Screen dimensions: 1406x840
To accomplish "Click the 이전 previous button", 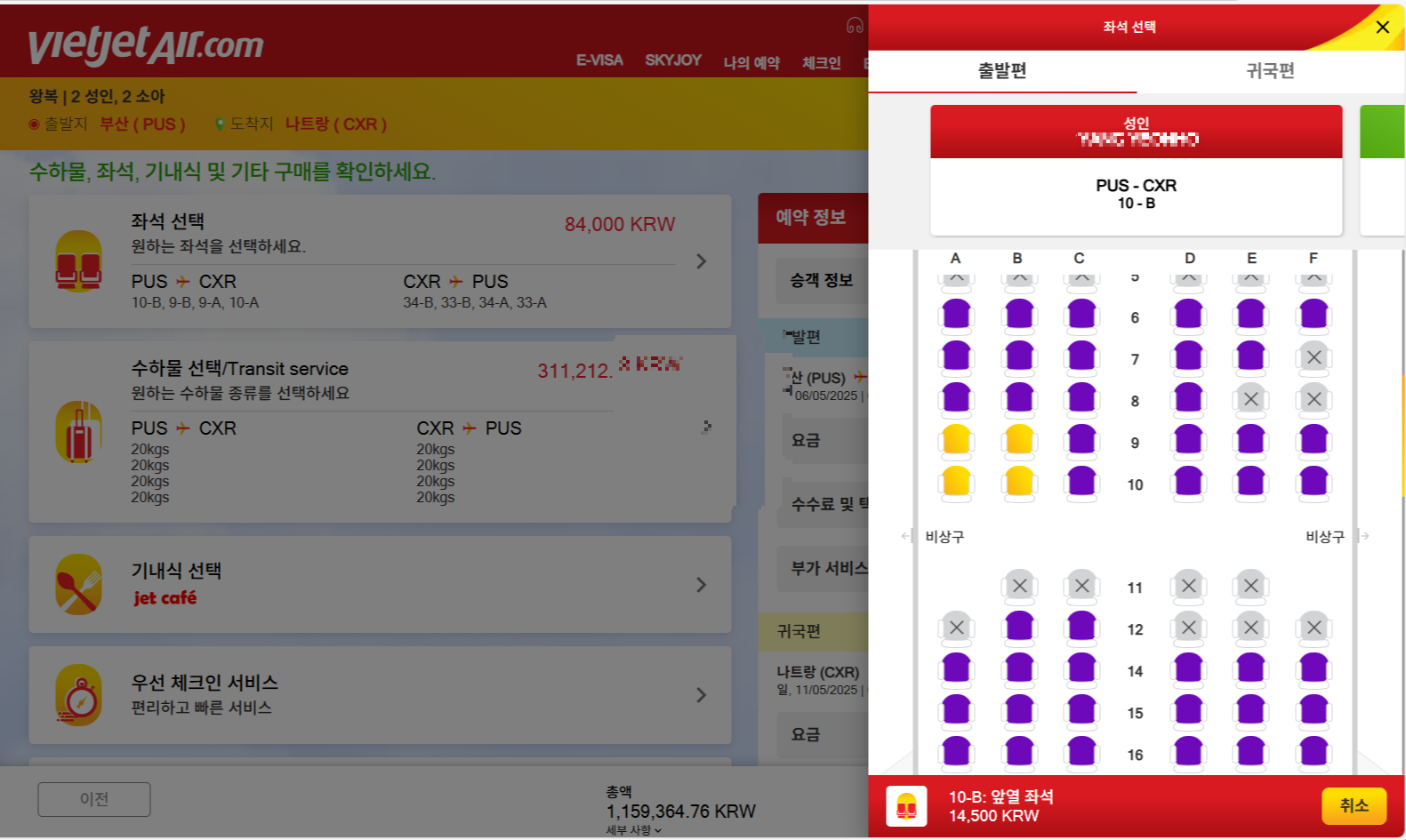I will point(94,799).
